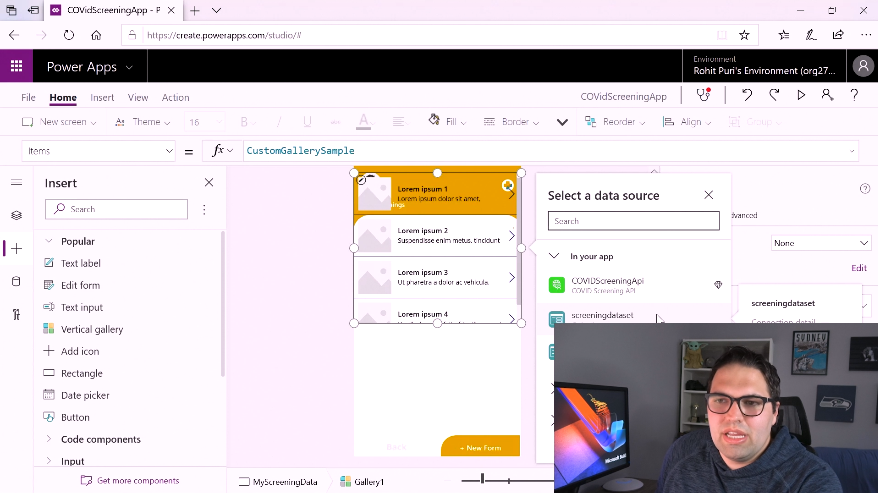This screenshot has width=878, height=493.
Task: Expand the Input section
Action: click(49, 461)
